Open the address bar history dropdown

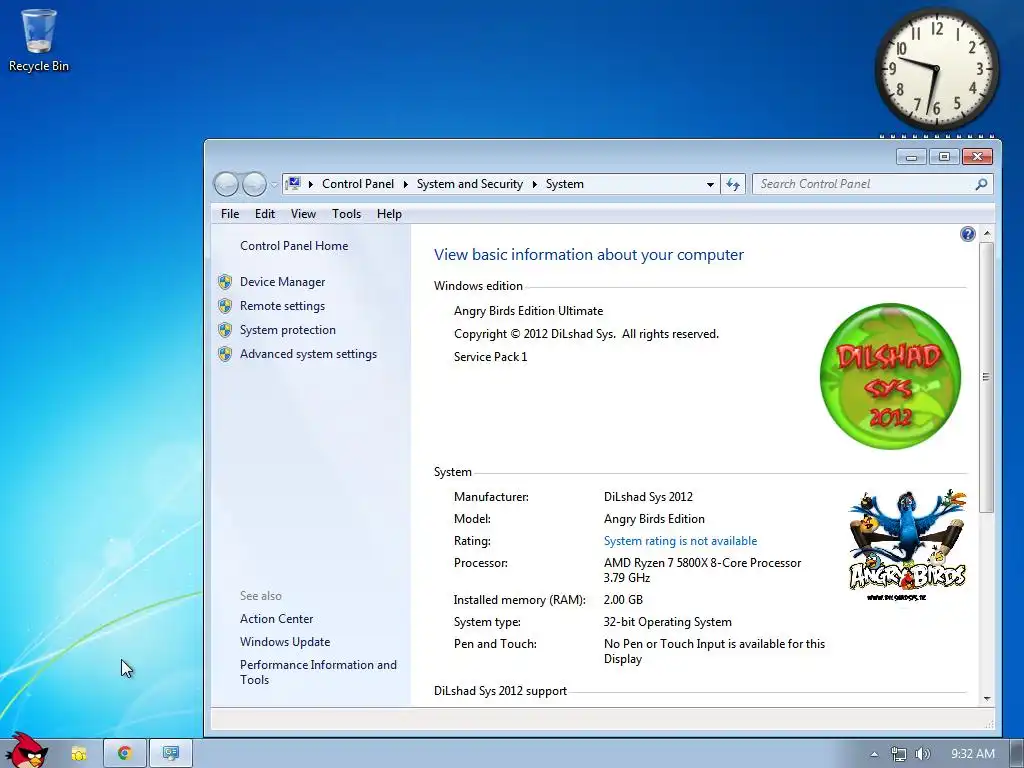710,185
